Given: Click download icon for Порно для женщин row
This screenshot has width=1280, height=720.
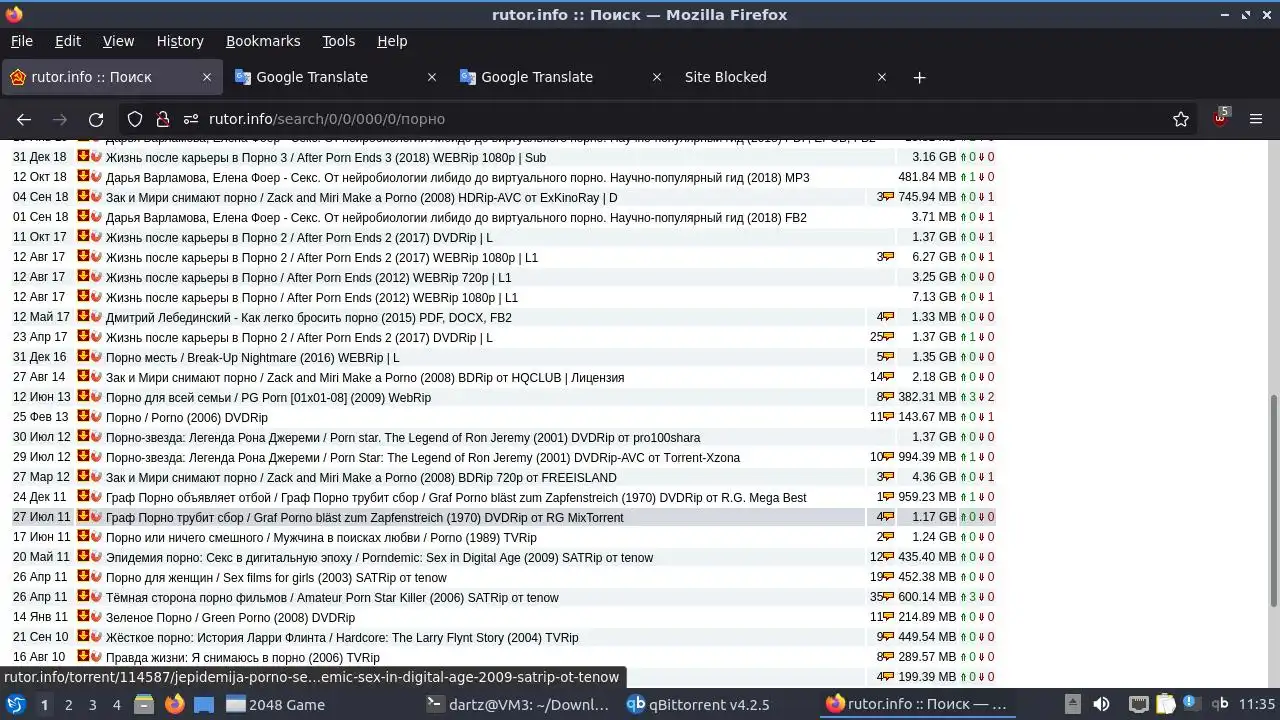Looking at the screenshot, I should tap(84, 577).
